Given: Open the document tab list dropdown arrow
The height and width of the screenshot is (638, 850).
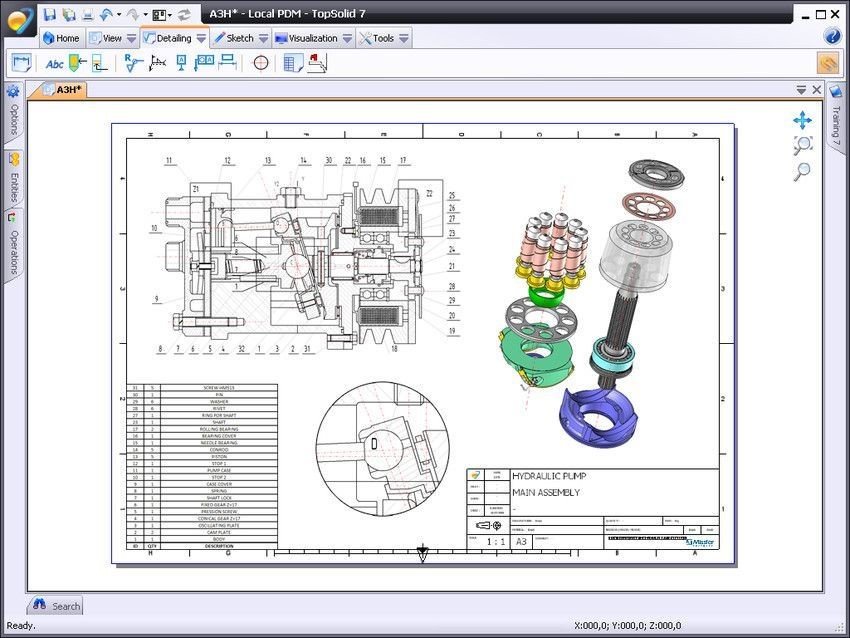Looking at the screenshot, I should point(801,90).
